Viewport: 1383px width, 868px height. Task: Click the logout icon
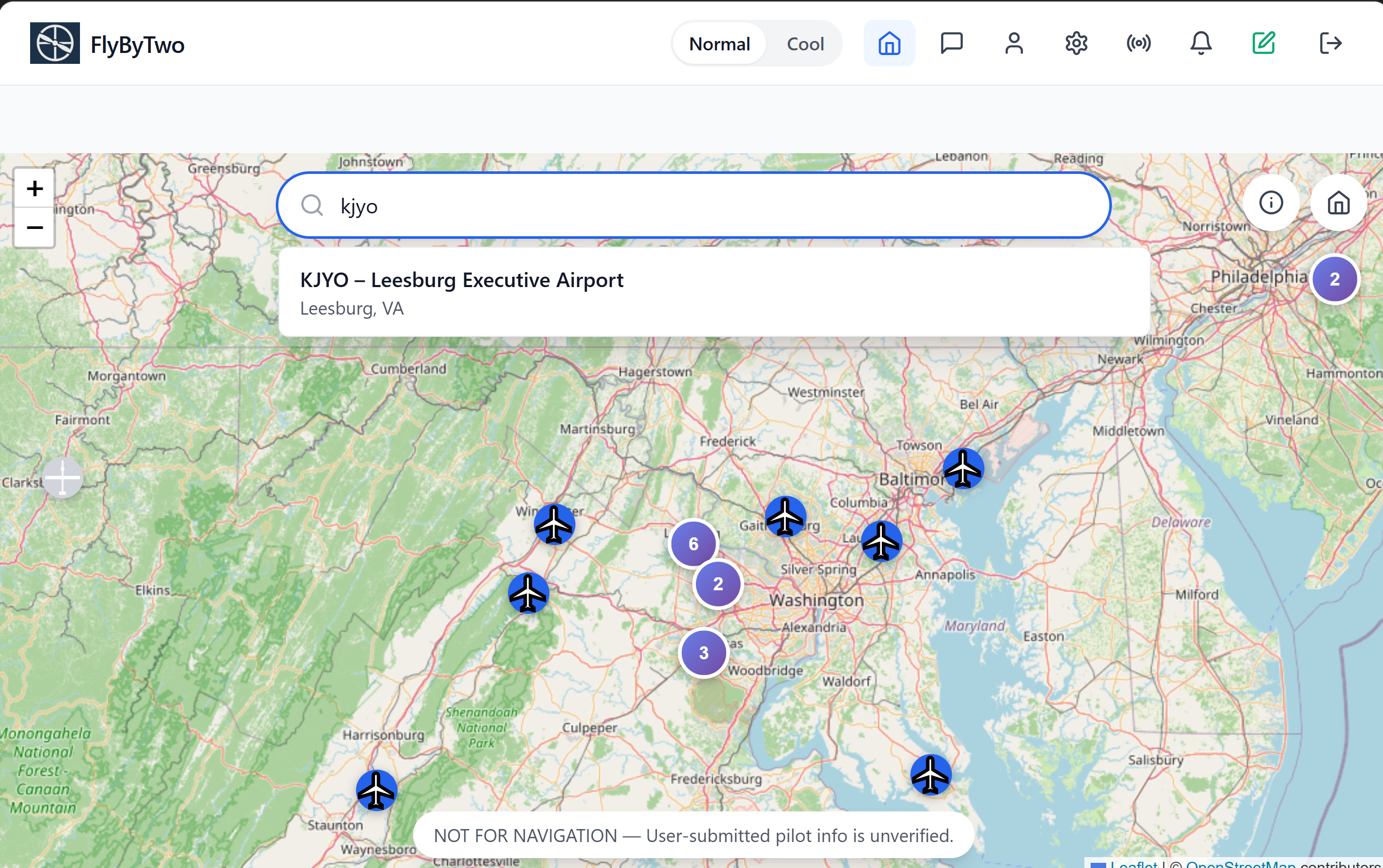1330,44
